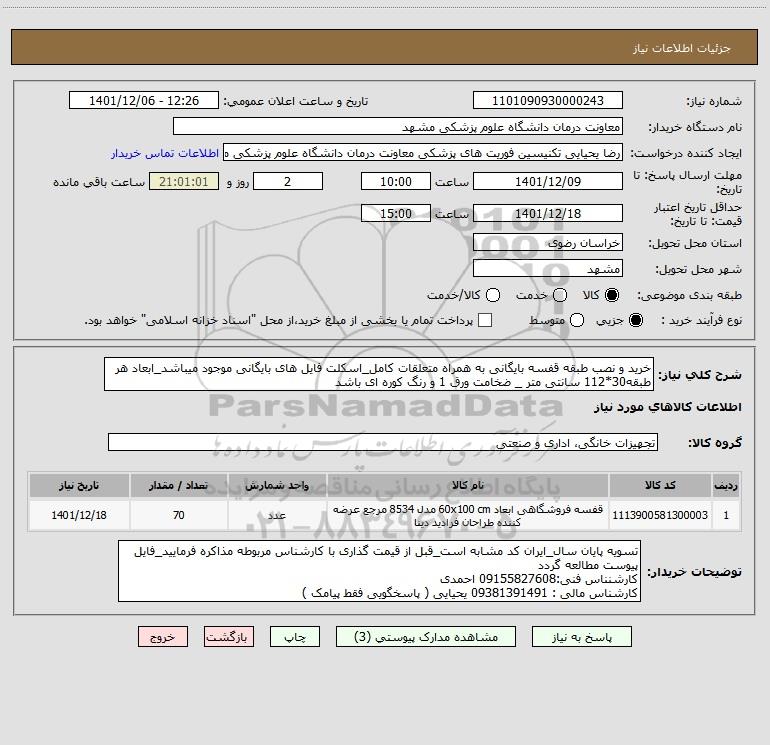770x745 pixels.
Task: Click the table need date 1401/12/18 cell
Action: (x=79, y=515)
